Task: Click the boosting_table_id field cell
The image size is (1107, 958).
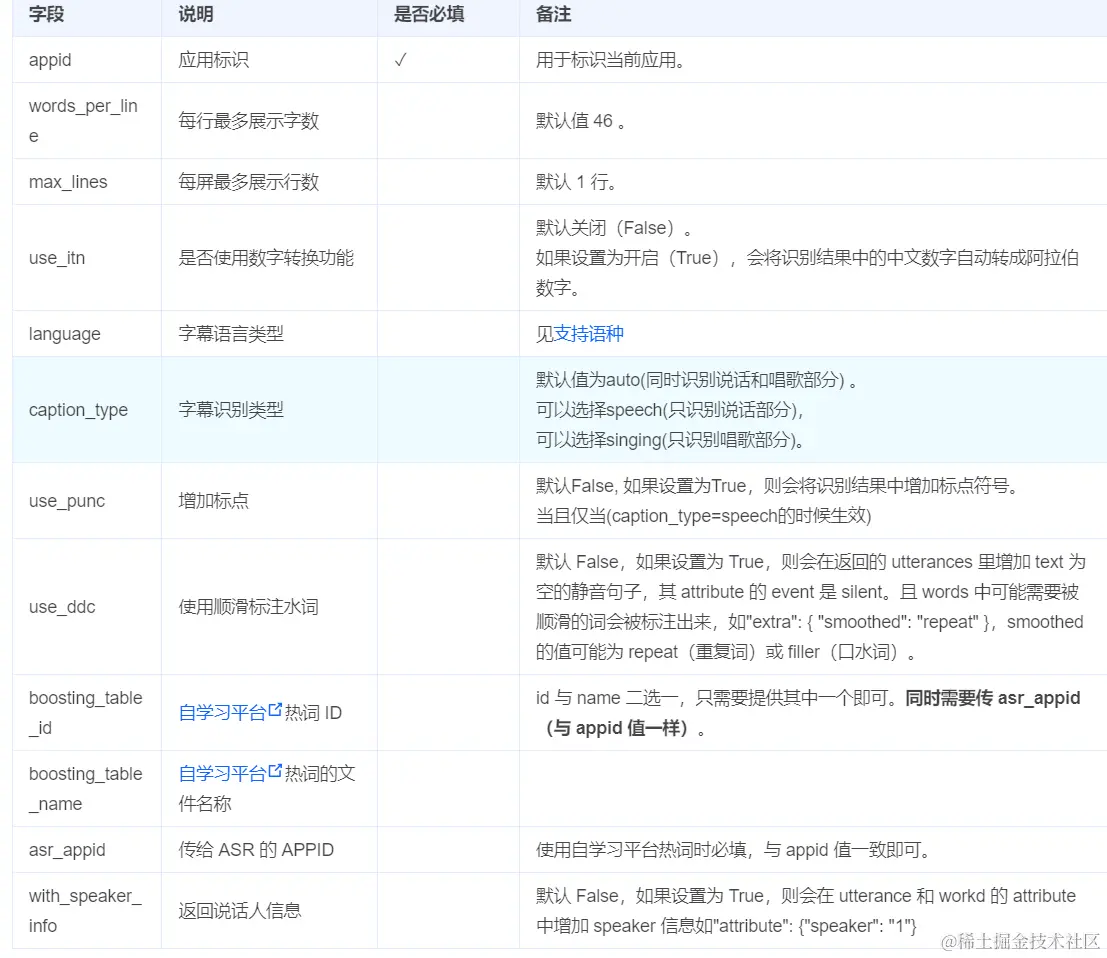Action: (85, 713)
